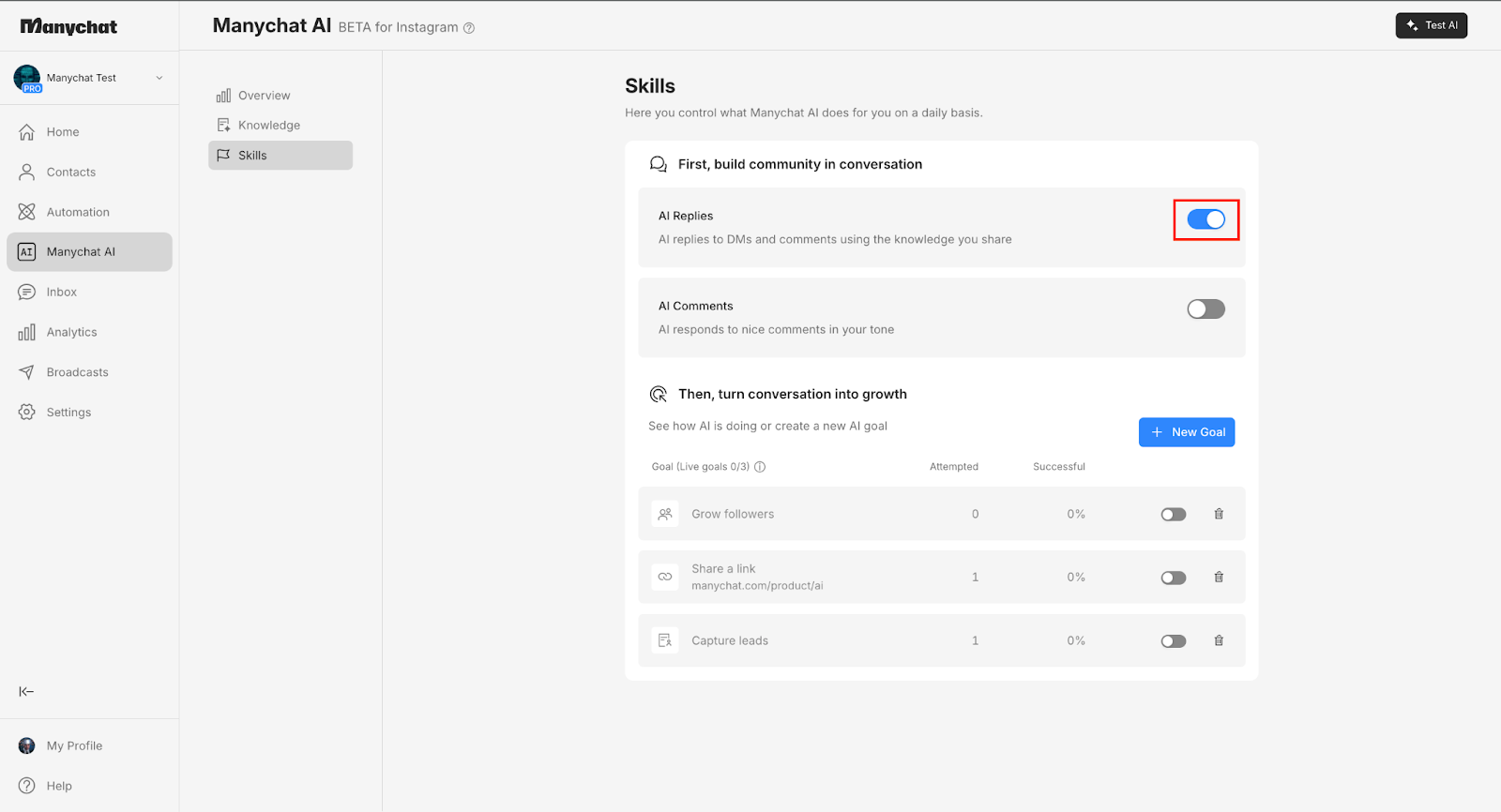This screenshot has width=1501, height=812.
Task: Click the Live goals info icon
Action: pos(760,467)
